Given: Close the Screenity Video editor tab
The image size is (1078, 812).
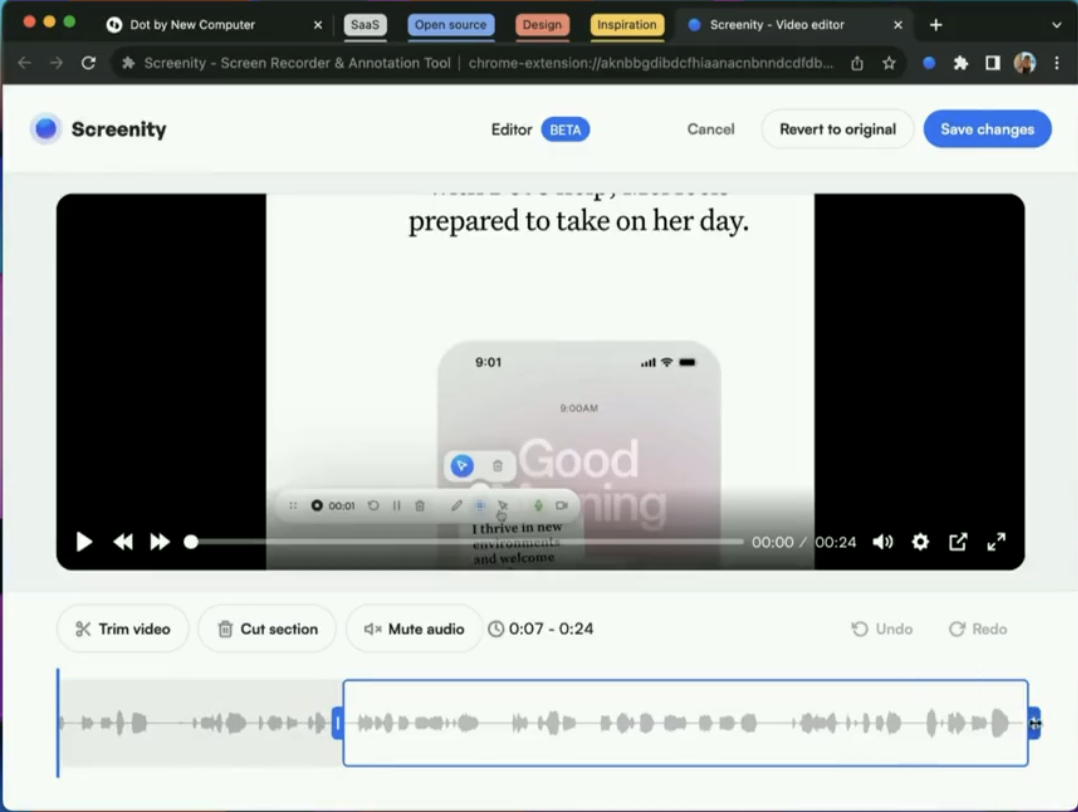Looking at the screenshot, I should pos(897,25).
